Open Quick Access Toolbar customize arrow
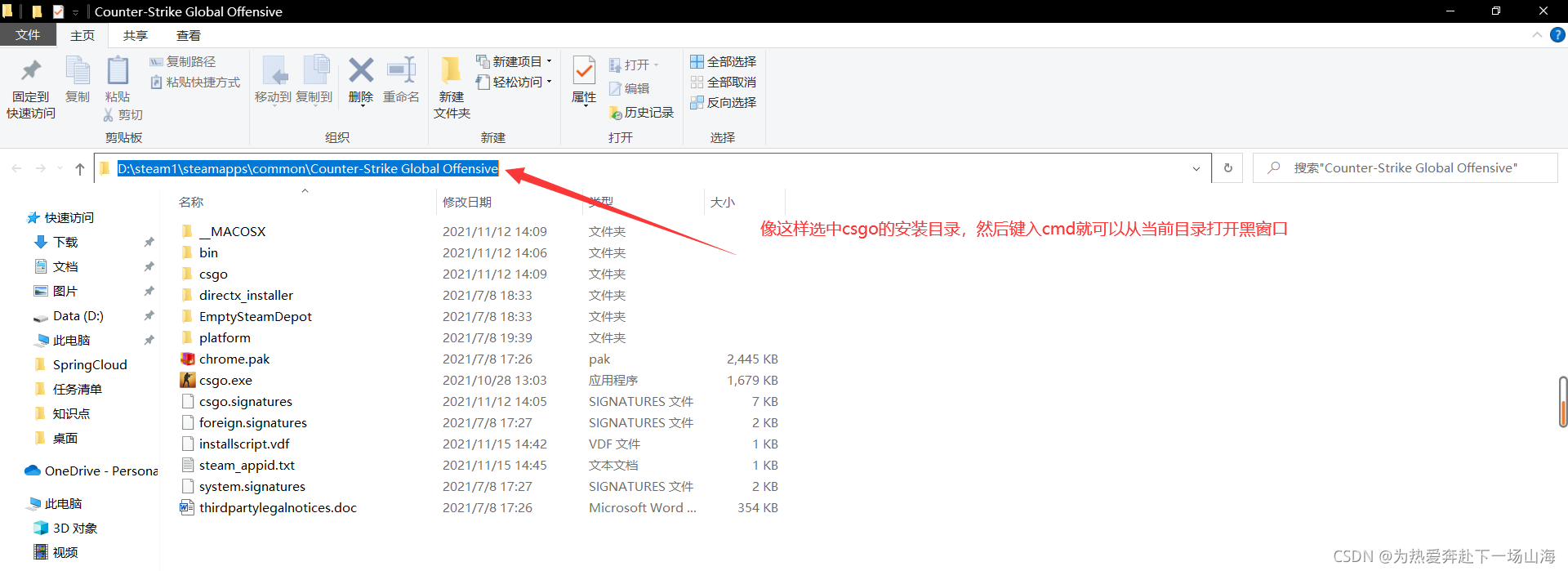This screenshot has height=571, width=1568. pos(75,11)
